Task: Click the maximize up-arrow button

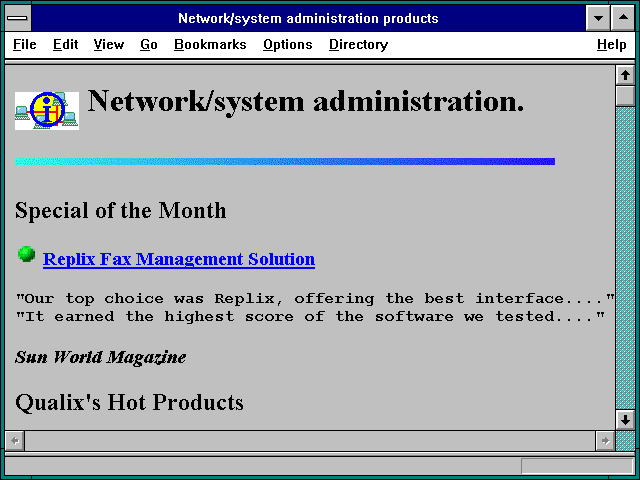Action: 623,18
